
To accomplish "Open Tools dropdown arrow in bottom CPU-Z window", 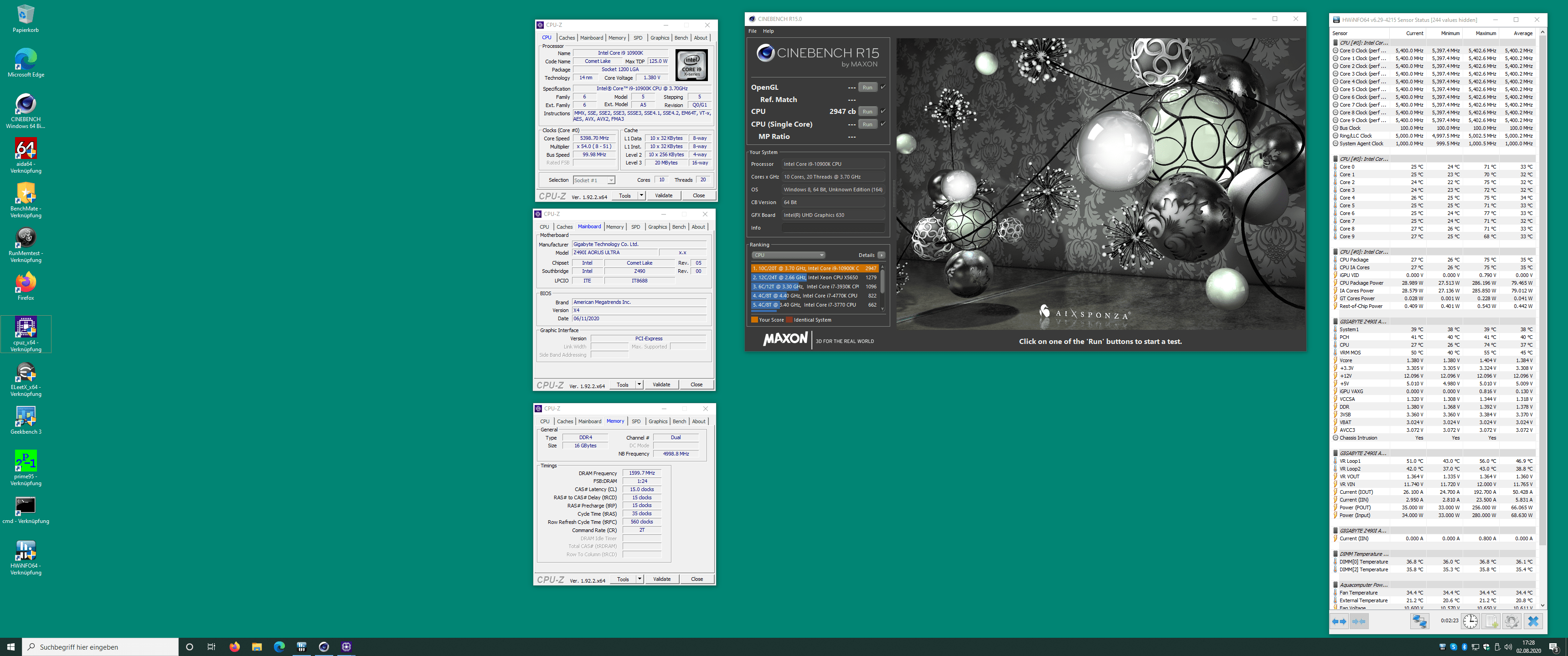I will pyautogui.click(x=639, y=579).
